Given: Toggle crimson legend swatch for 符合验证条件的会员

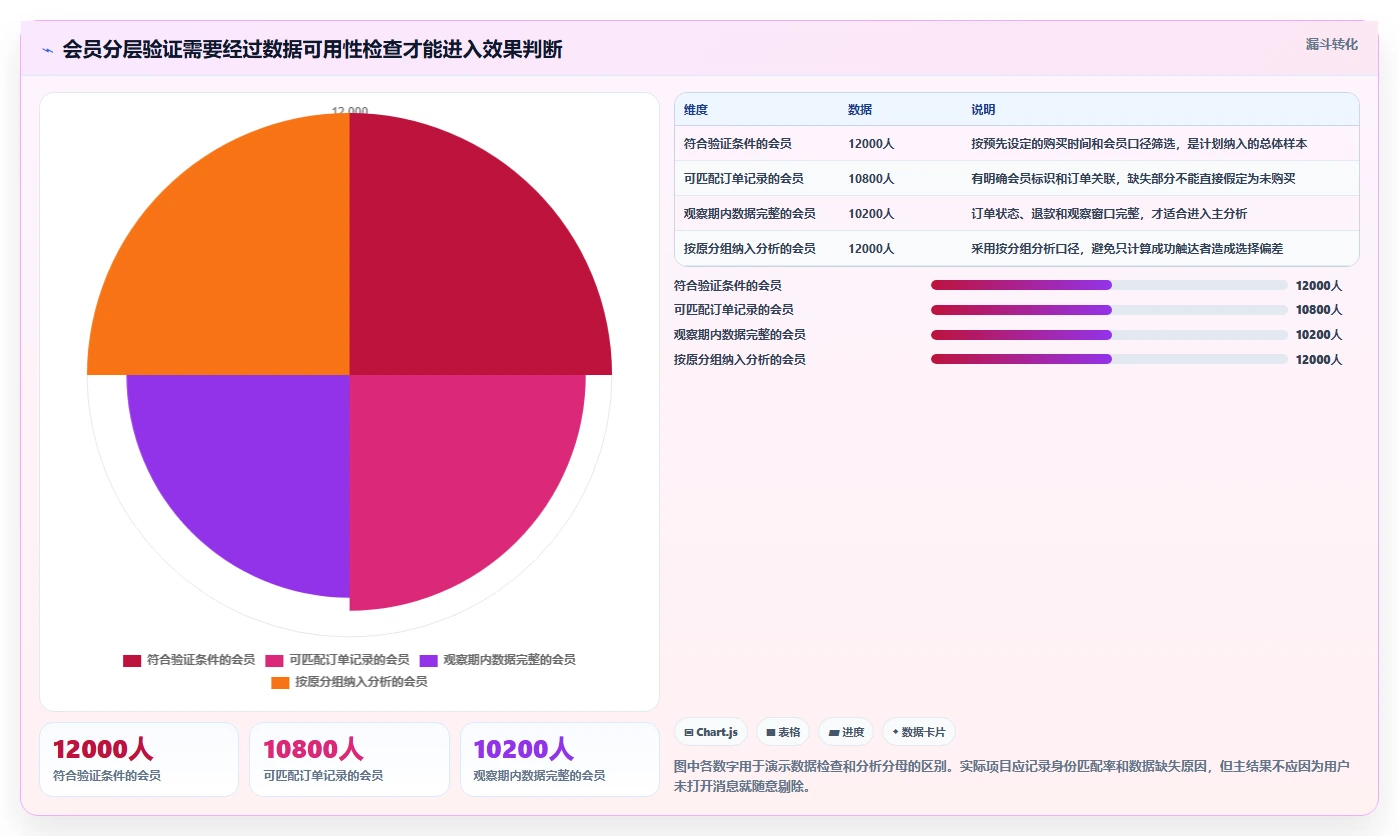Looking at the screenshot, I should 132,660.
